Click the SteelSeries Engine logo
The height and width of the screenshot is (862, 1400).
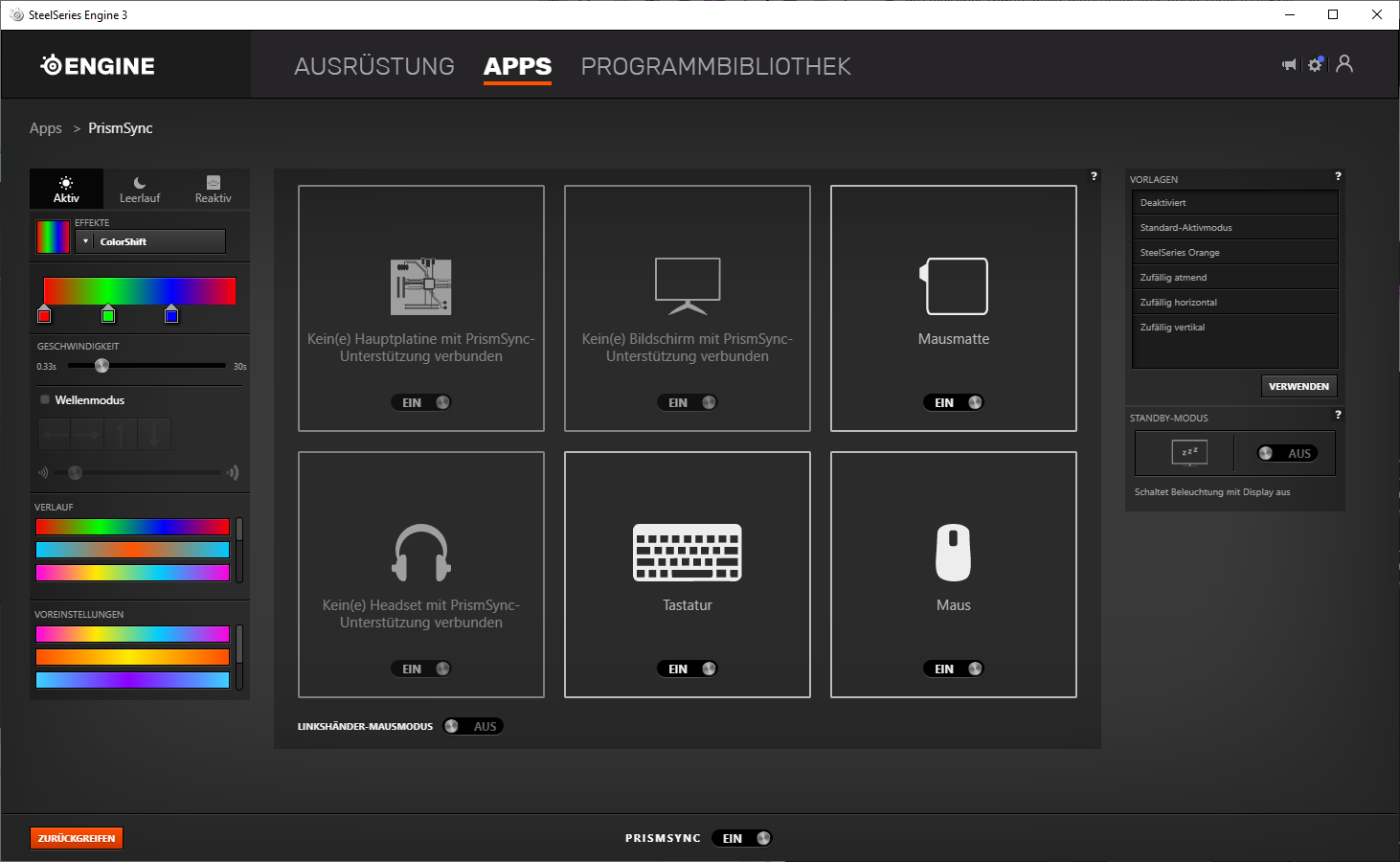(98, 65)
